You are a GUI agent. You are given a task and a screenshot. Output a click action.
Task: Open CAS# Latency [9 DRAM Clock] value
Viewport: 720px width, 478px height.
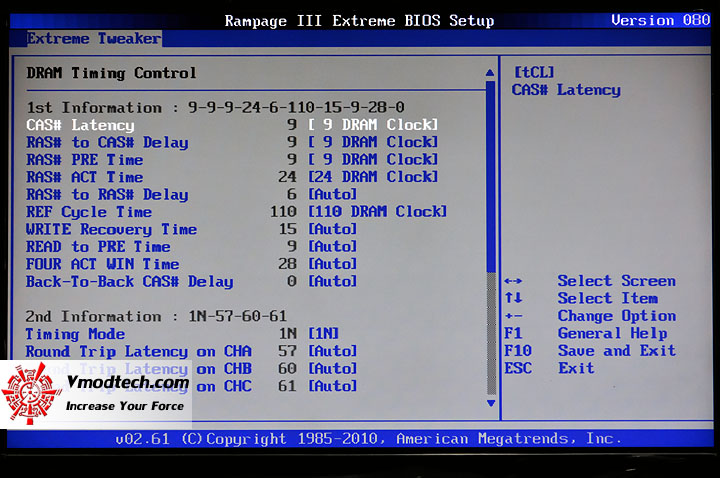pos(373,124)
